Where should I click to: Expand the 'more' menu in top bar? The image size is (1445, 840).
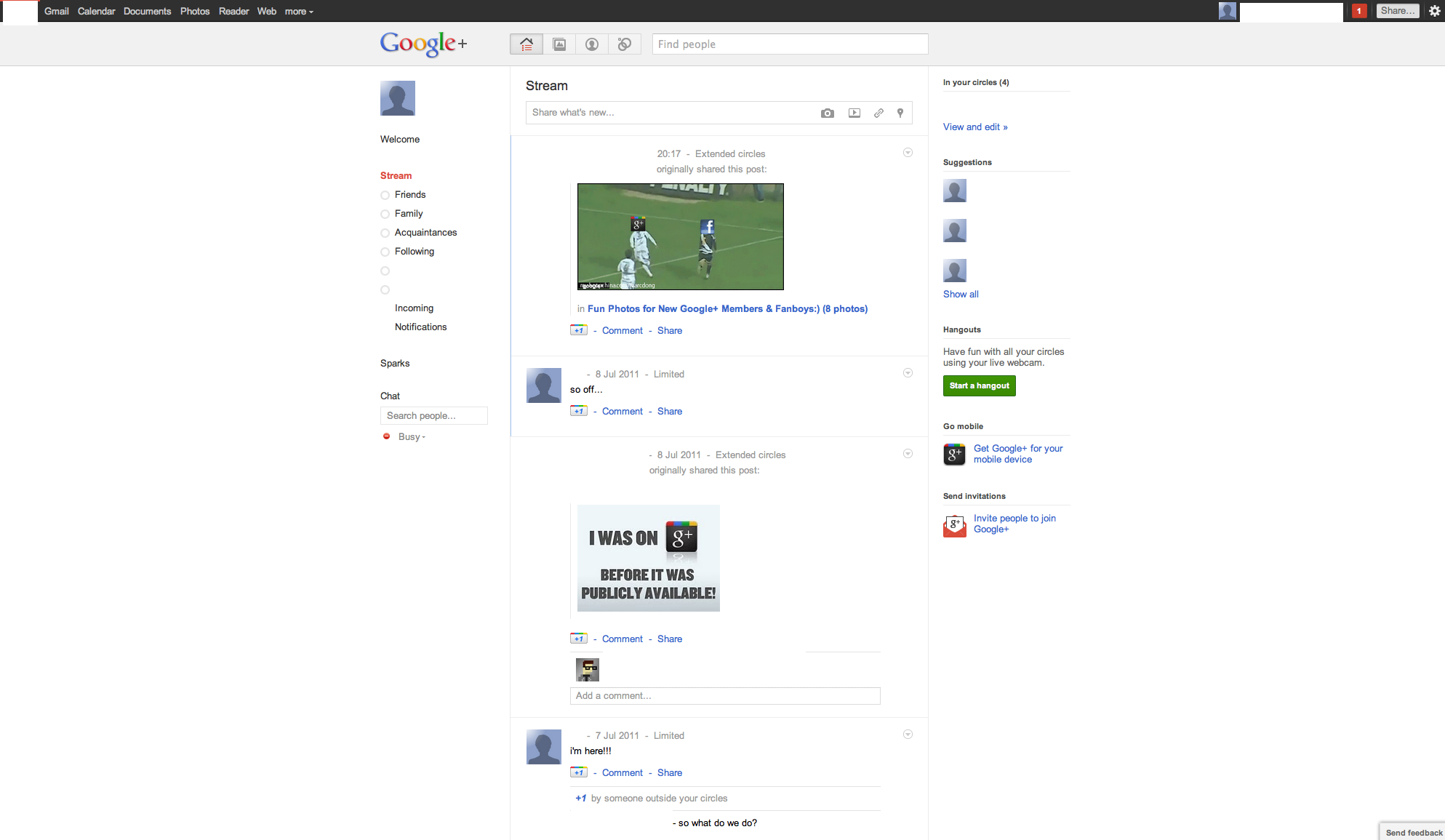(299, 11)
